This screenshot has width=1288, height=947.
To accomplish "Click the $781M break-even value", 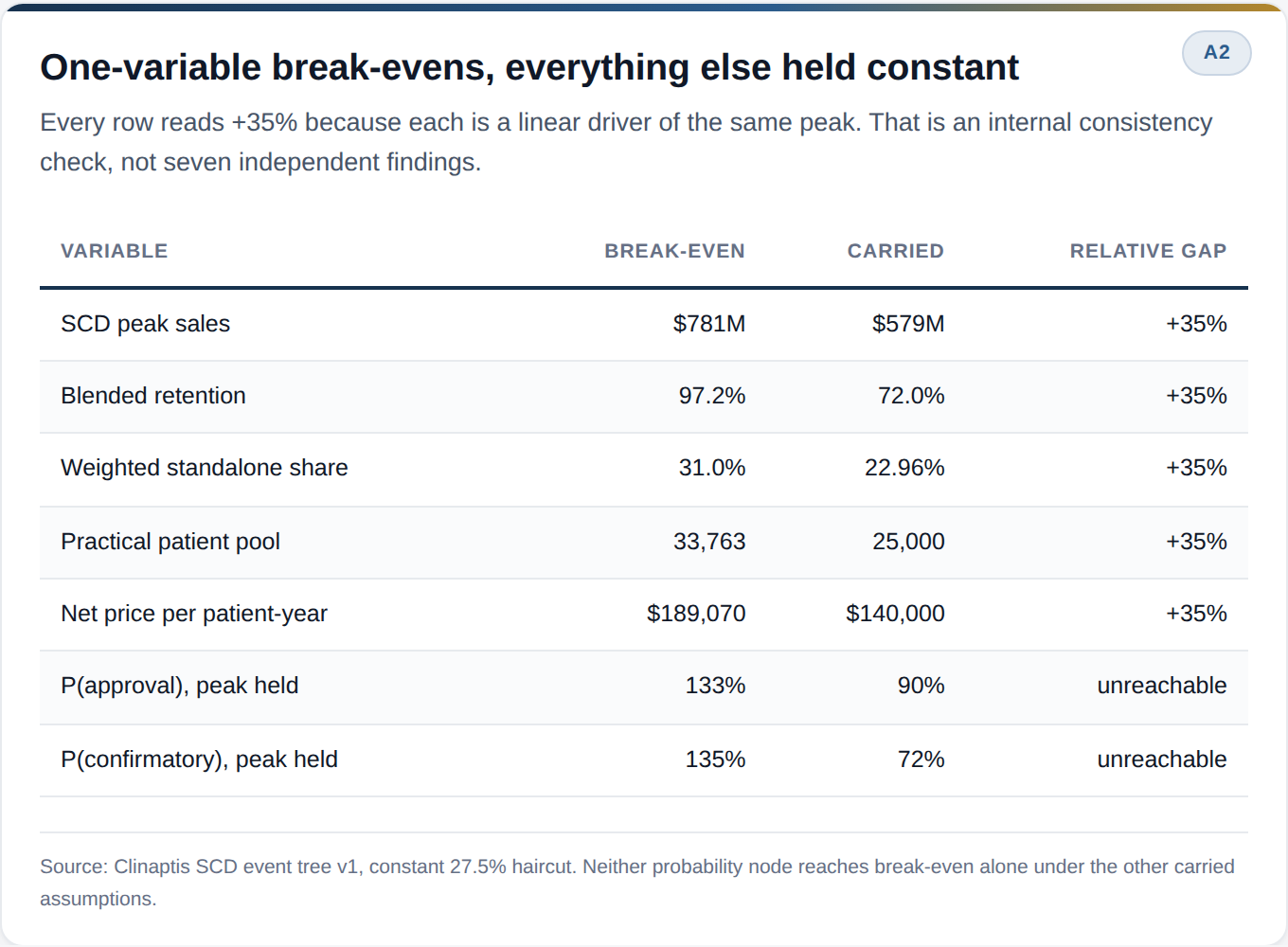I will pyautogui.click(x=709, y=324).
